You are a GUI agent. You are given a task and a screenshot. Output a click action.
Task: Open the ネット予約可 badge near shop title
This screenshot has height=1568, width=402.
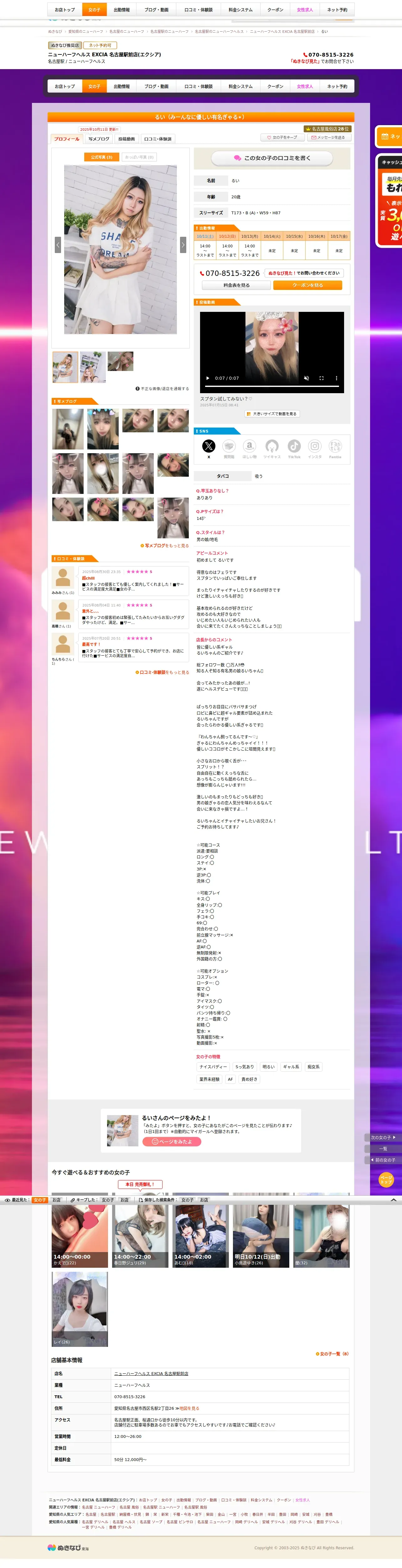[100, 46]
